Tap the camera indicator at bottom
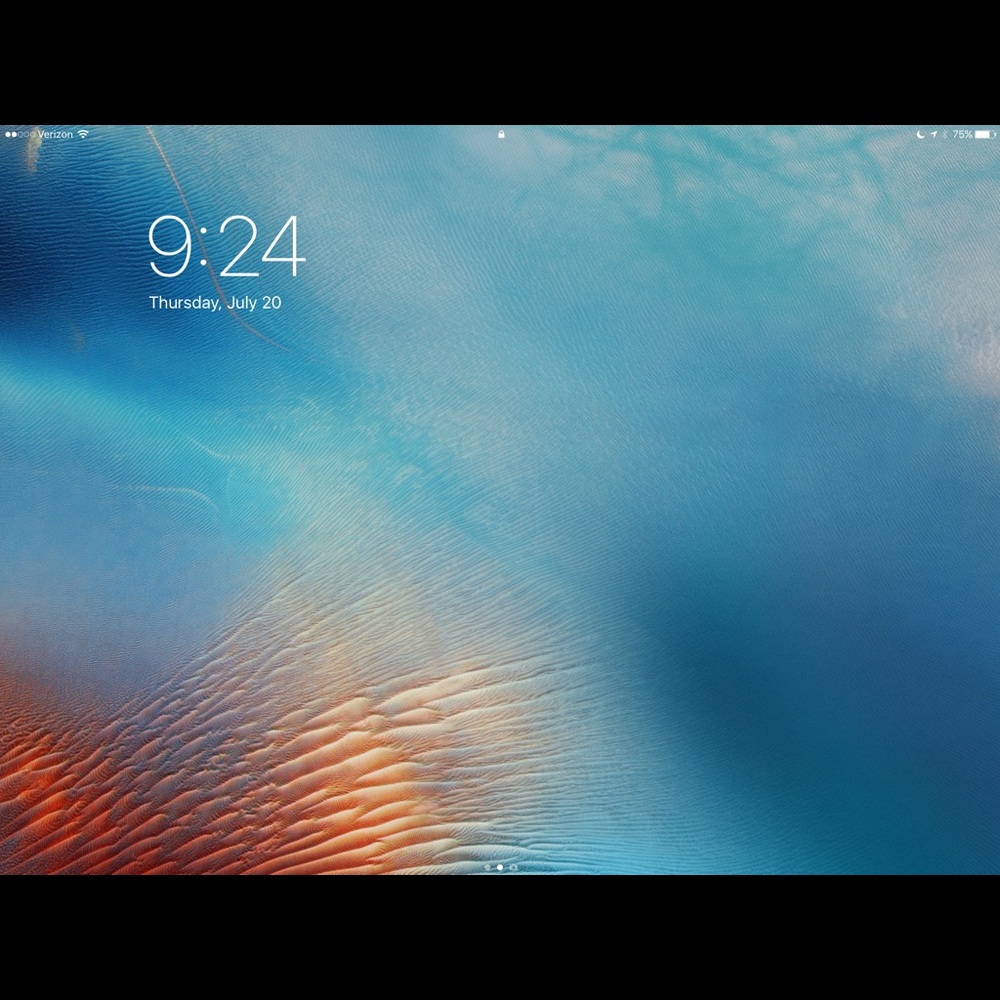Screen dimensions: 1000x1000 [x=513, y=867]
